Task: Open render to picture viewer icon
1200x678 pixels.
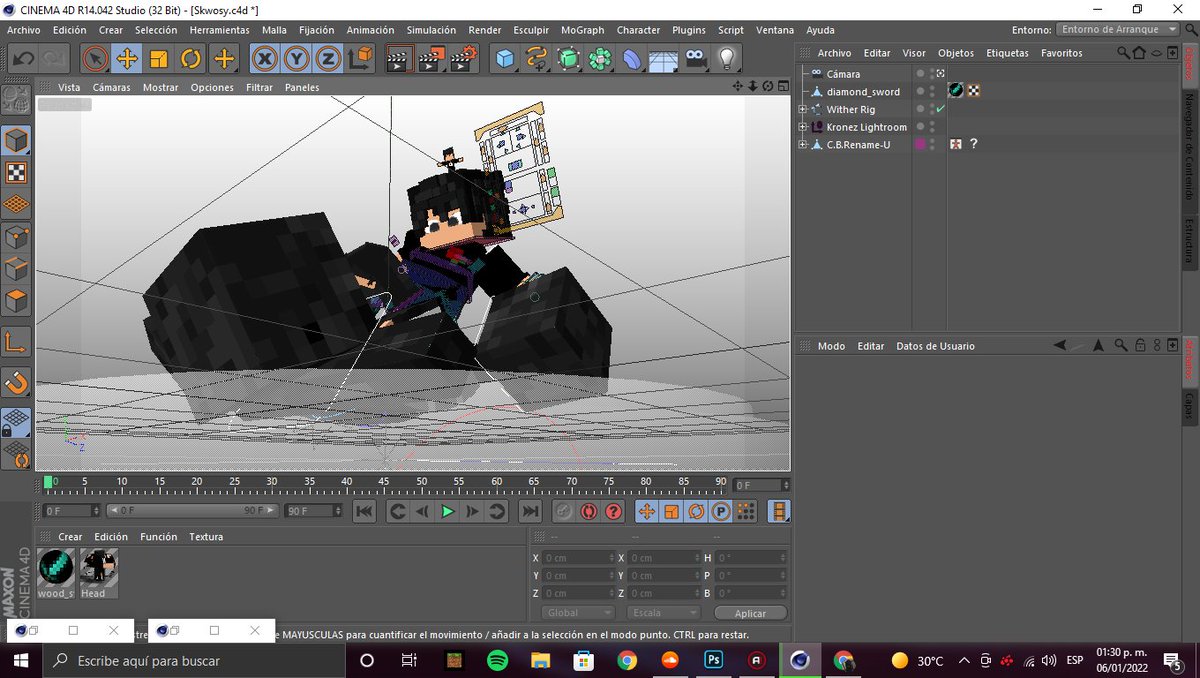Action: (x=431, y=59)
